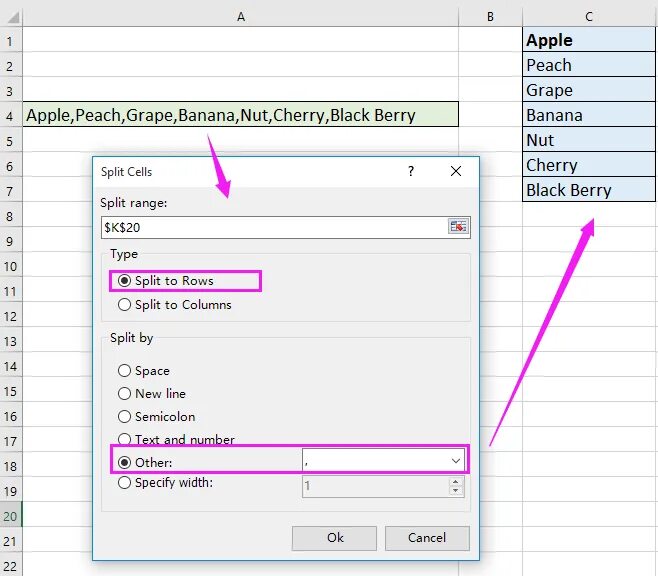Select the Cherry cell in column C
The height and width of the screenshot is (576, 658).
pos(589,164)
